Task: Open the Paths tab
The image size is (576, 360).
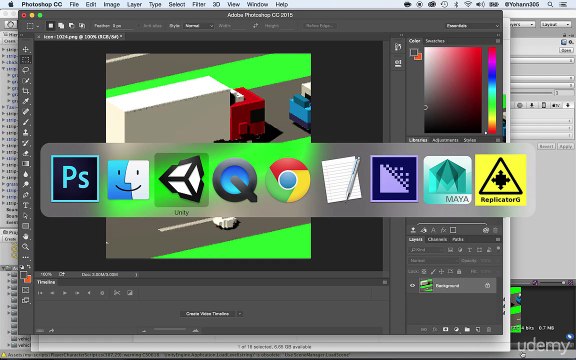Action: 458,240
